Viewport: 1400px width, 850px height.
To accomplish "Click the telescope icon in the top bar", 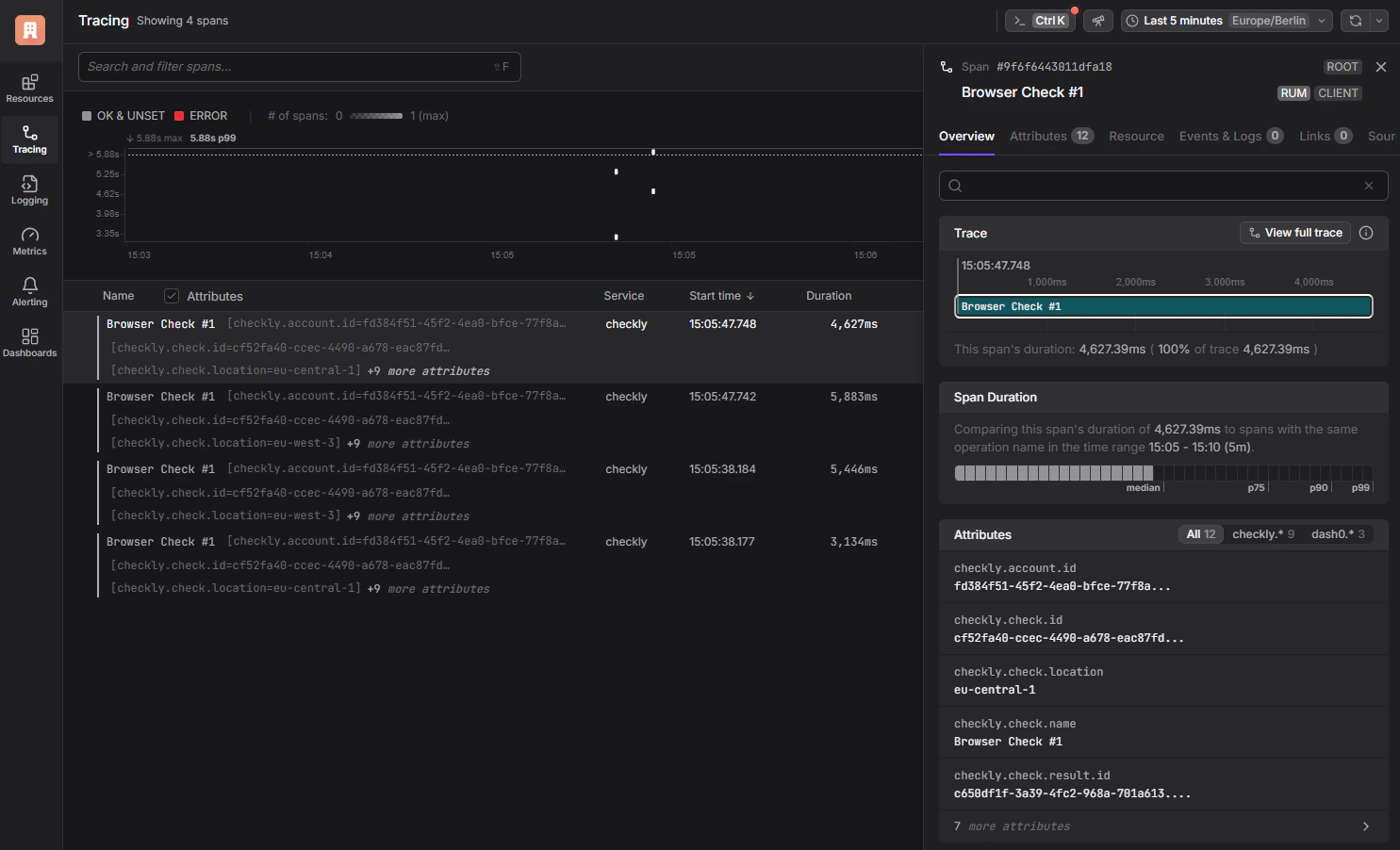I will (1097, 20).
